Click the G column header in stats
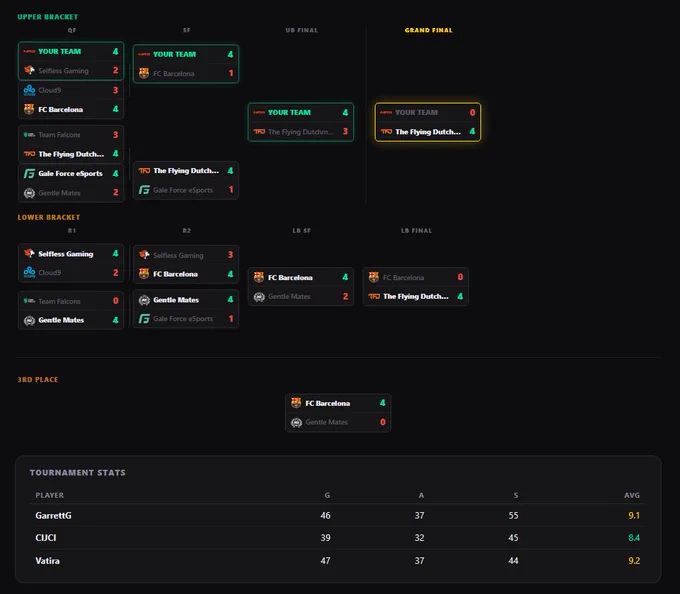Image resolution: width=680 pixels, height=594 pixels. coord(327,495)
